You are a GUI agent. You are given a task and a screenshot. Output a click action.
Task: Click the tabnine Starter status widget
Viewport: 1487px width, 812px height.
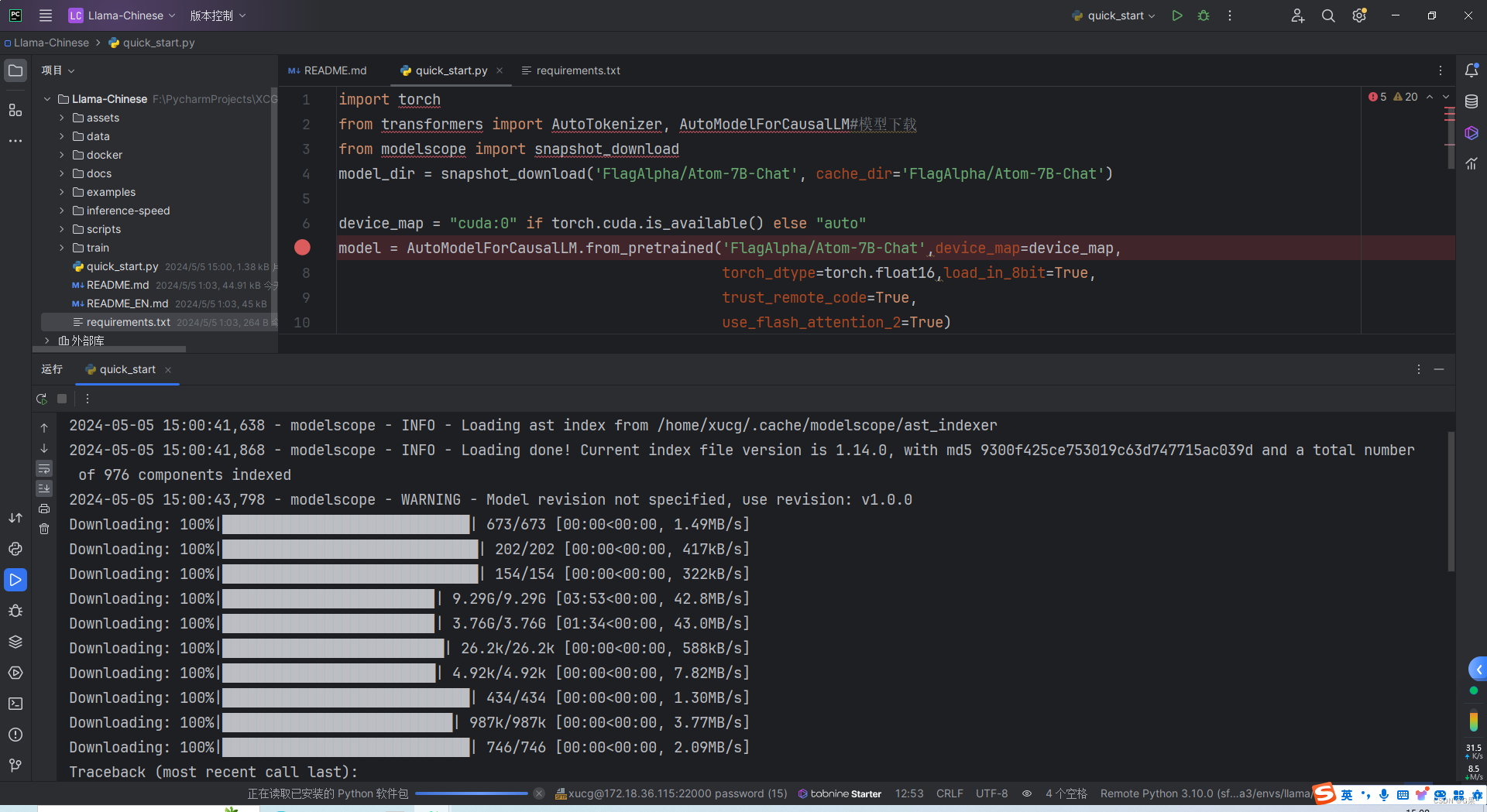pos(840,793)
